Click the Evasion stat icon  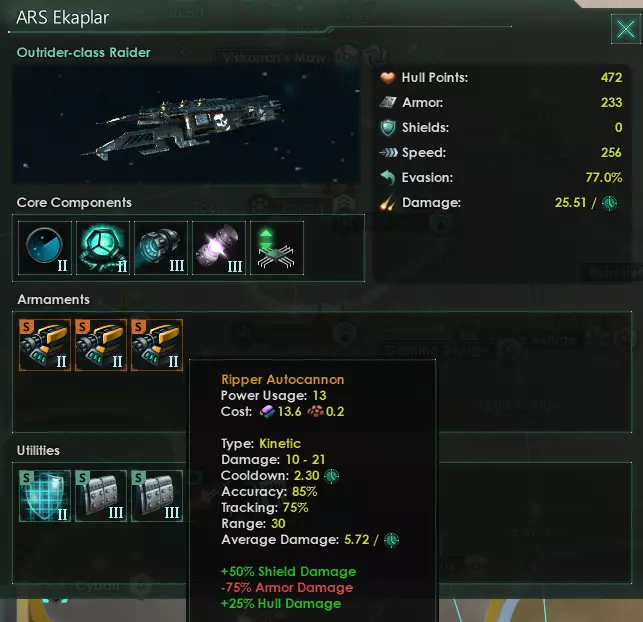click(x=388, y=178)
